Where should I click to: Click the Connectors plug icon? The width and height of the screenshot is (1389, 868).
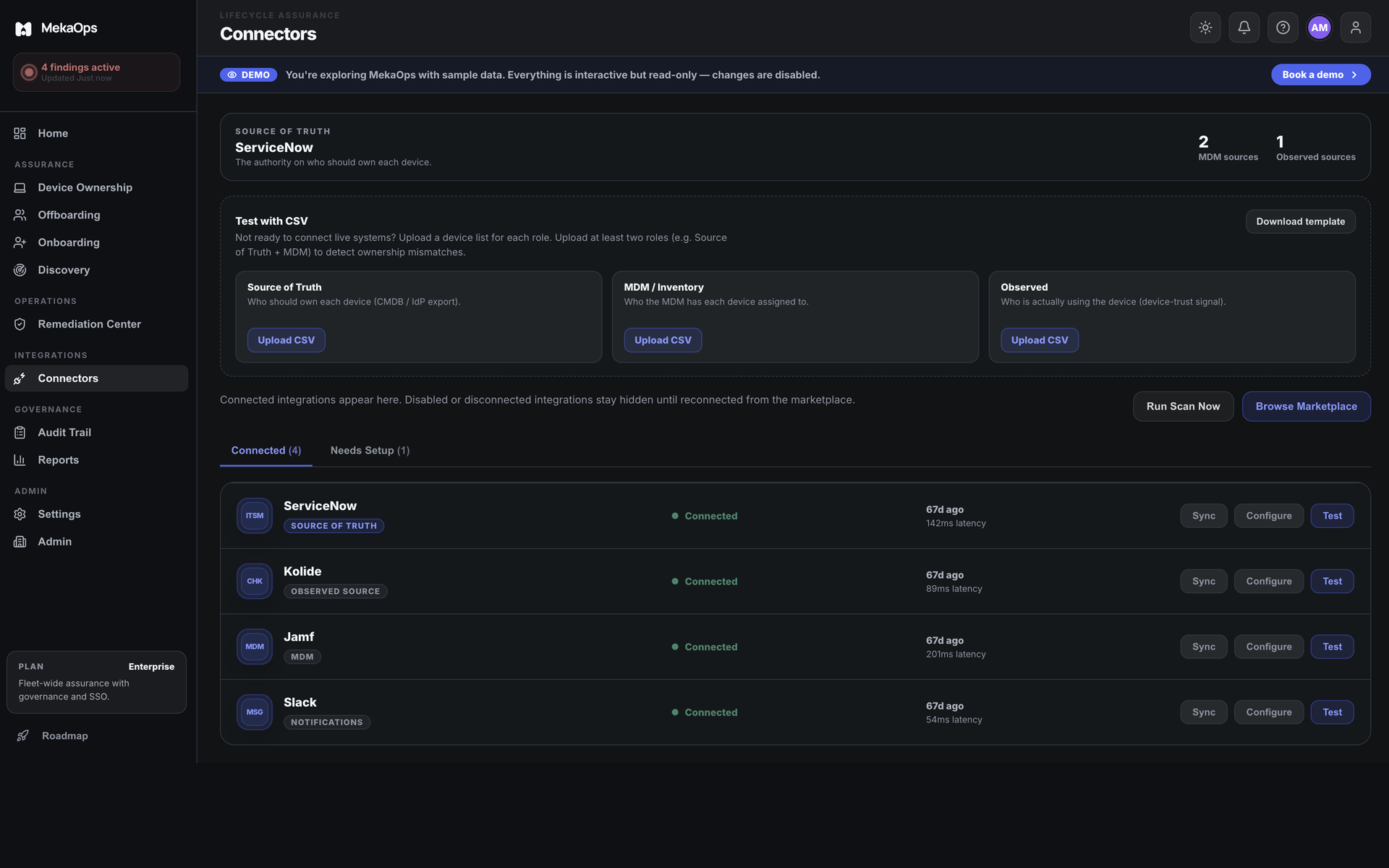20,378
